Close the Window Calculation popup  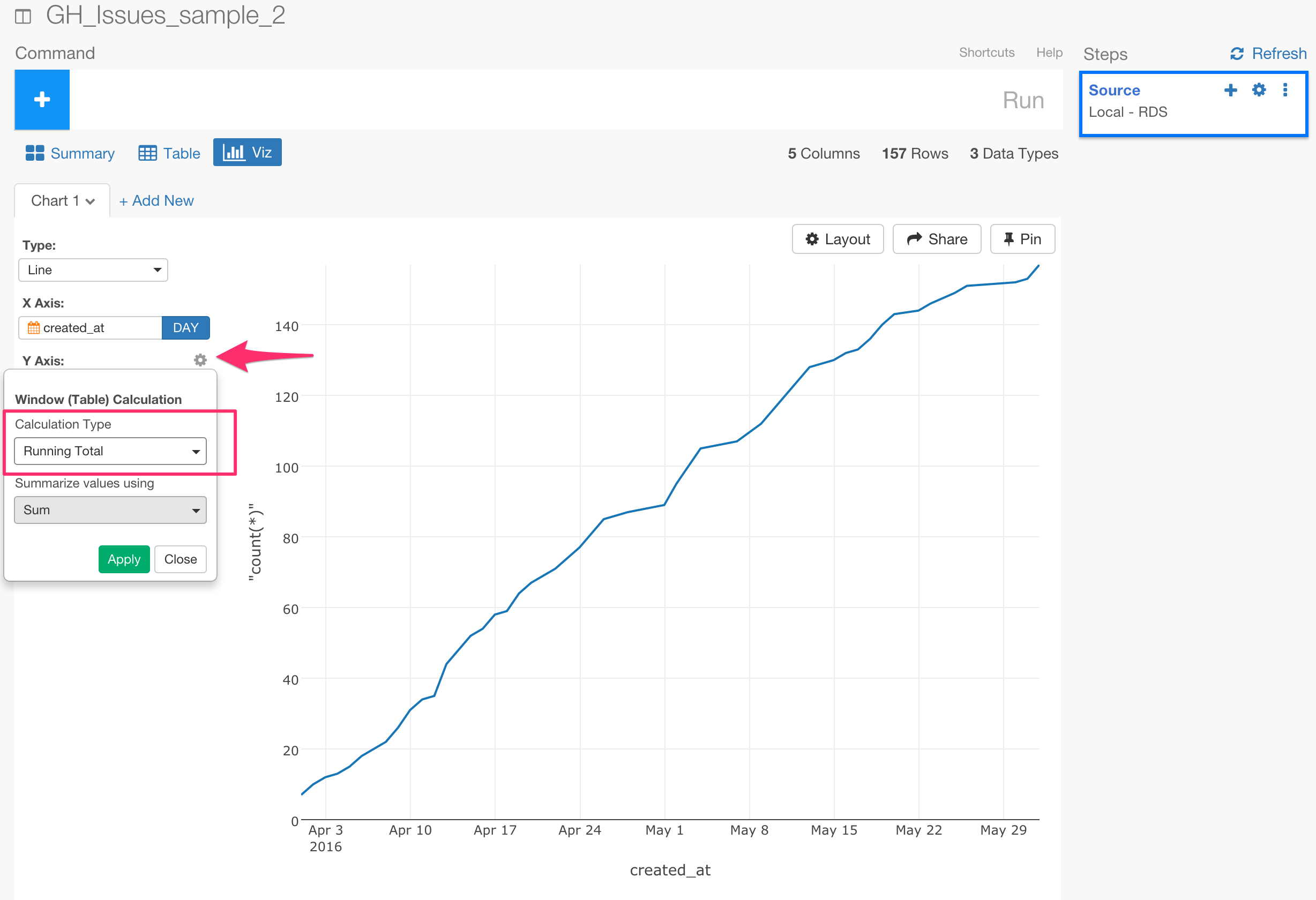tap(180, 559)
